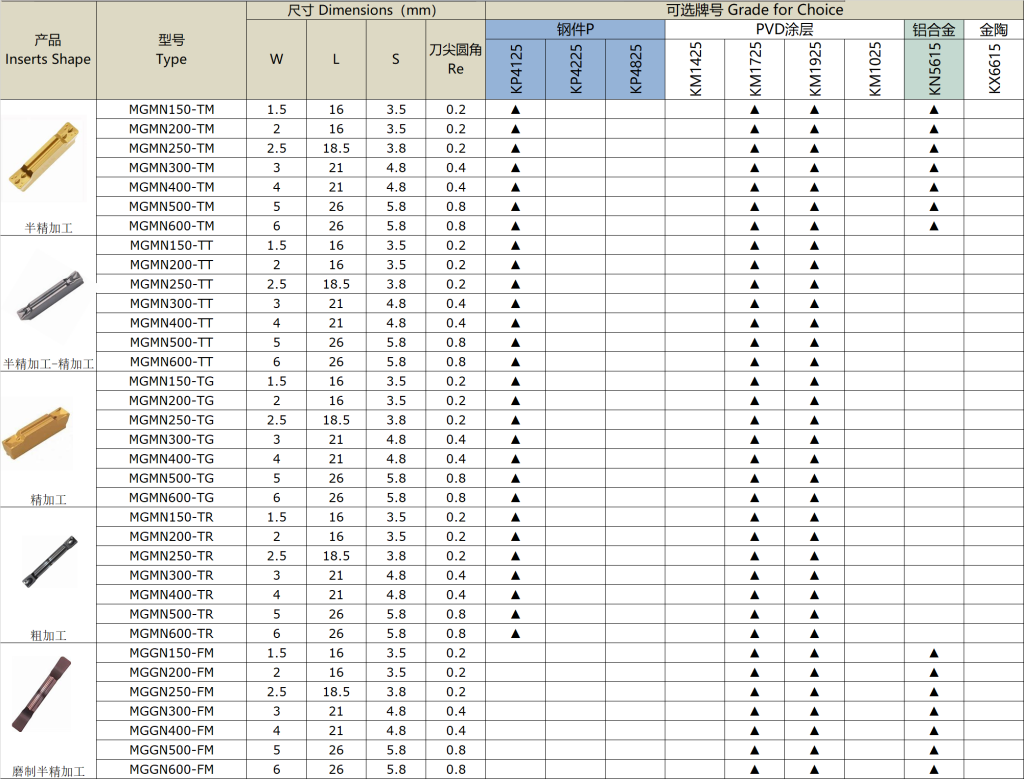Select the KM1425 grade header

(695, 69)
